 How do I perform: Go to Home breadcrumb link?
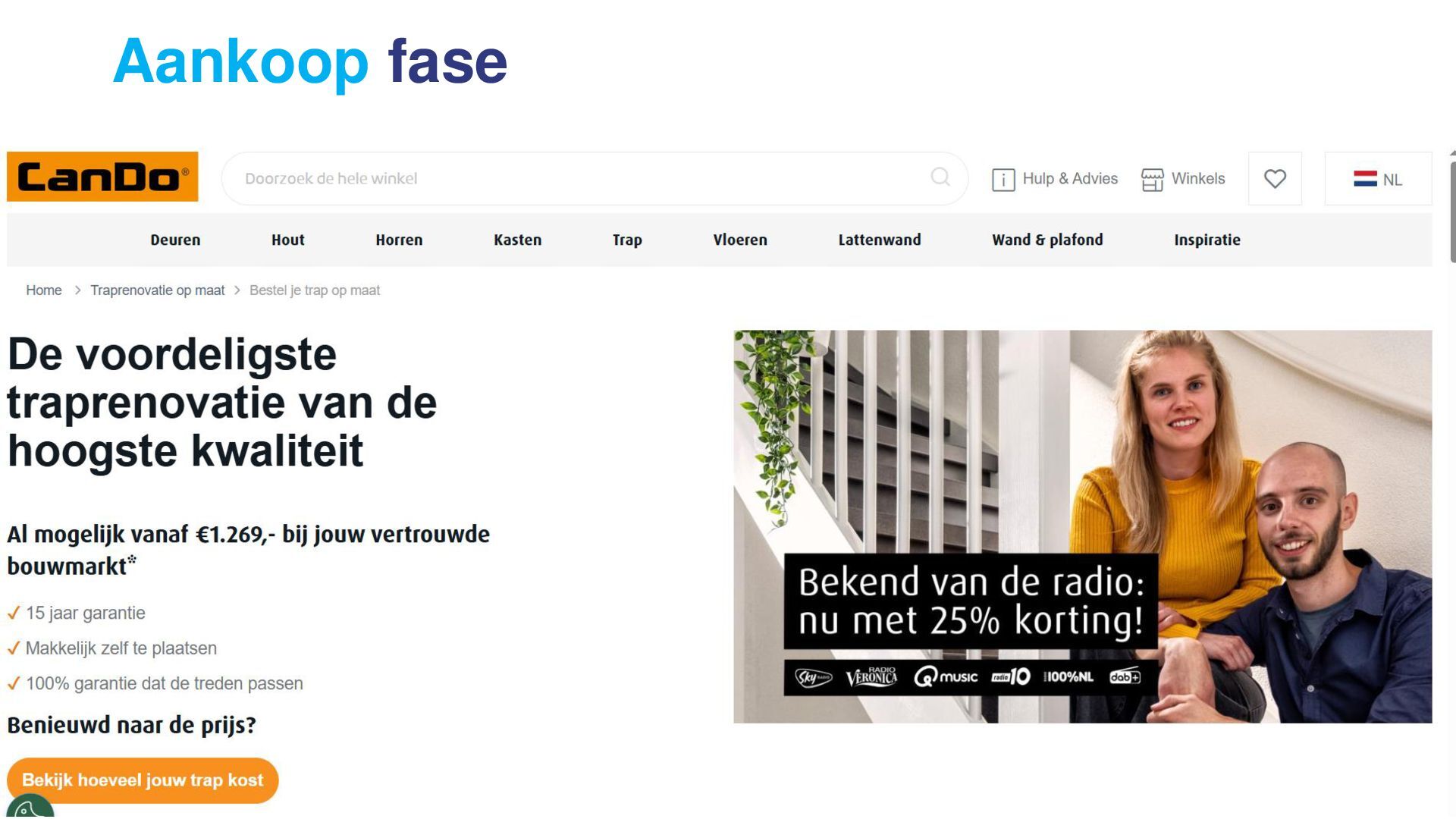44,290
